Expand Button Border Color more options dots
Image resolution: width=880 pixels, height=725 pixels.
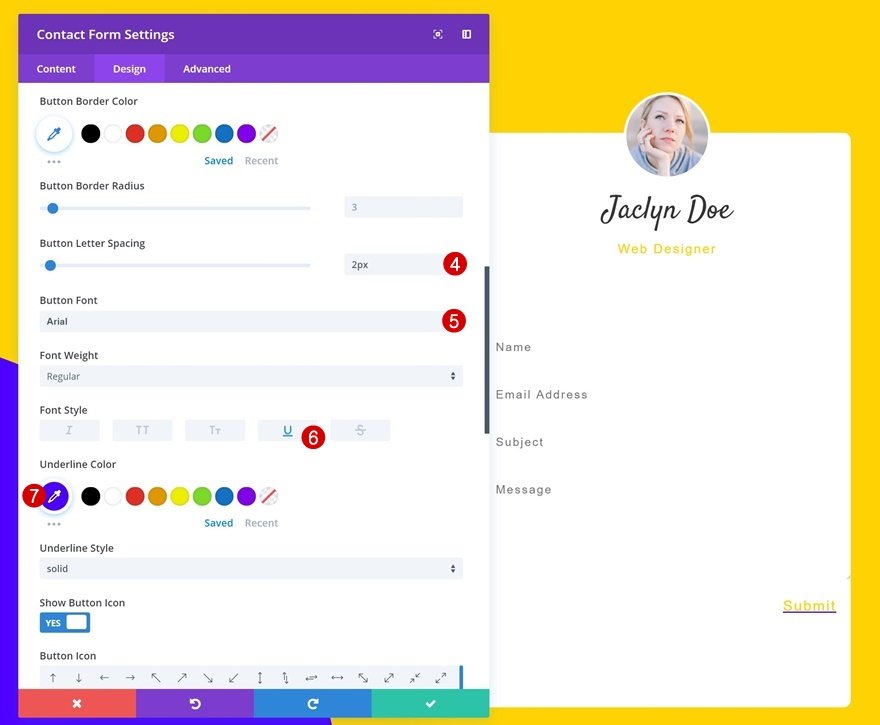point(54,162)
